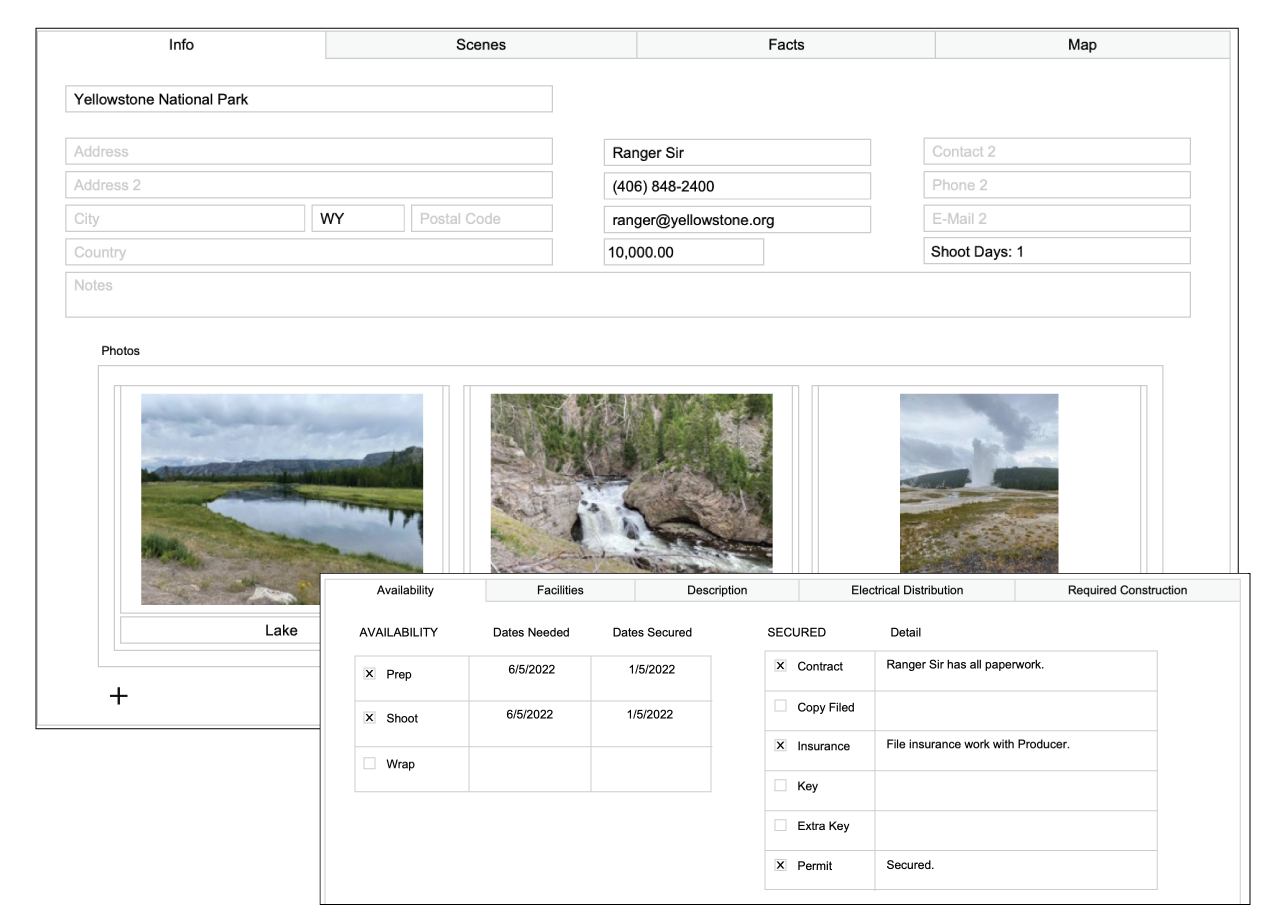Enable the Copy Filed checkbox
Screen dimensions: 1273x923
(780, 707)
